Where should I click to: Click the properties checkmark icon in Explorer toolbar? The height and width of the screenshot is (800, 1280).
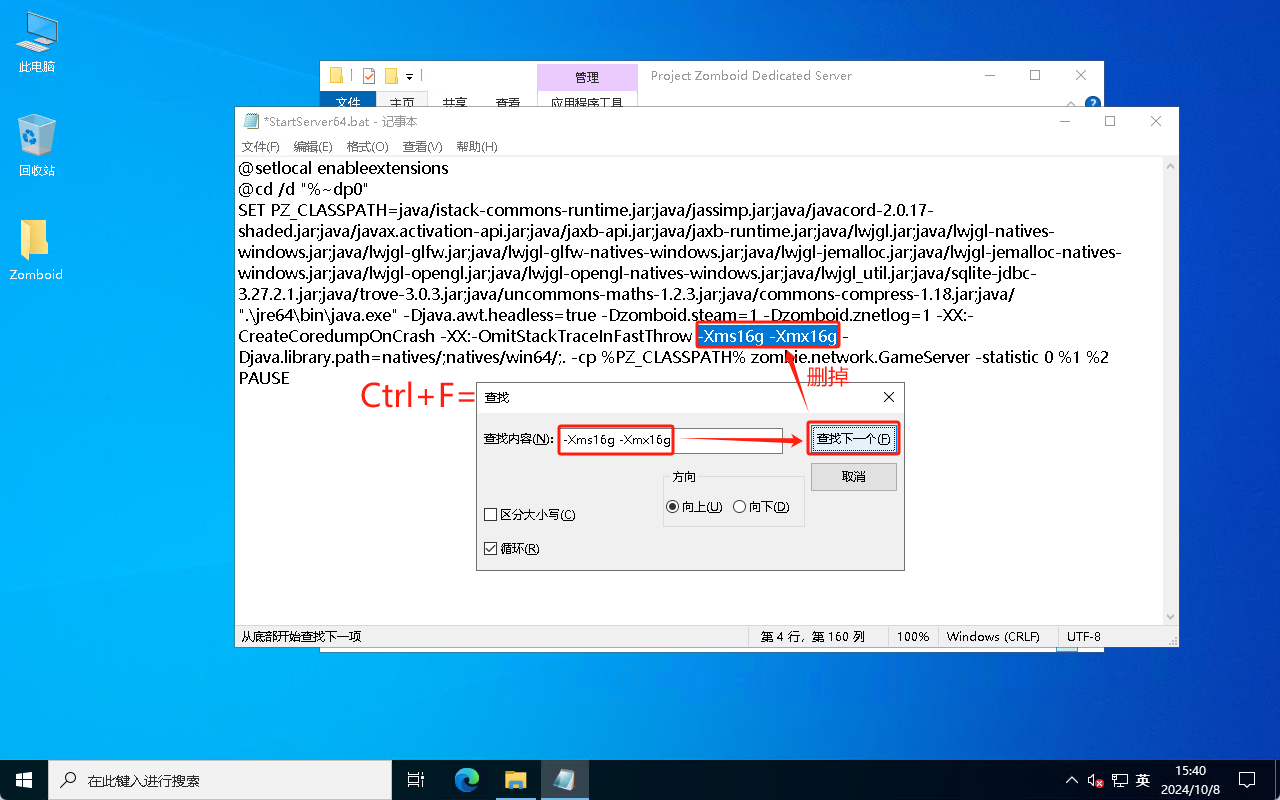[368, 75]
